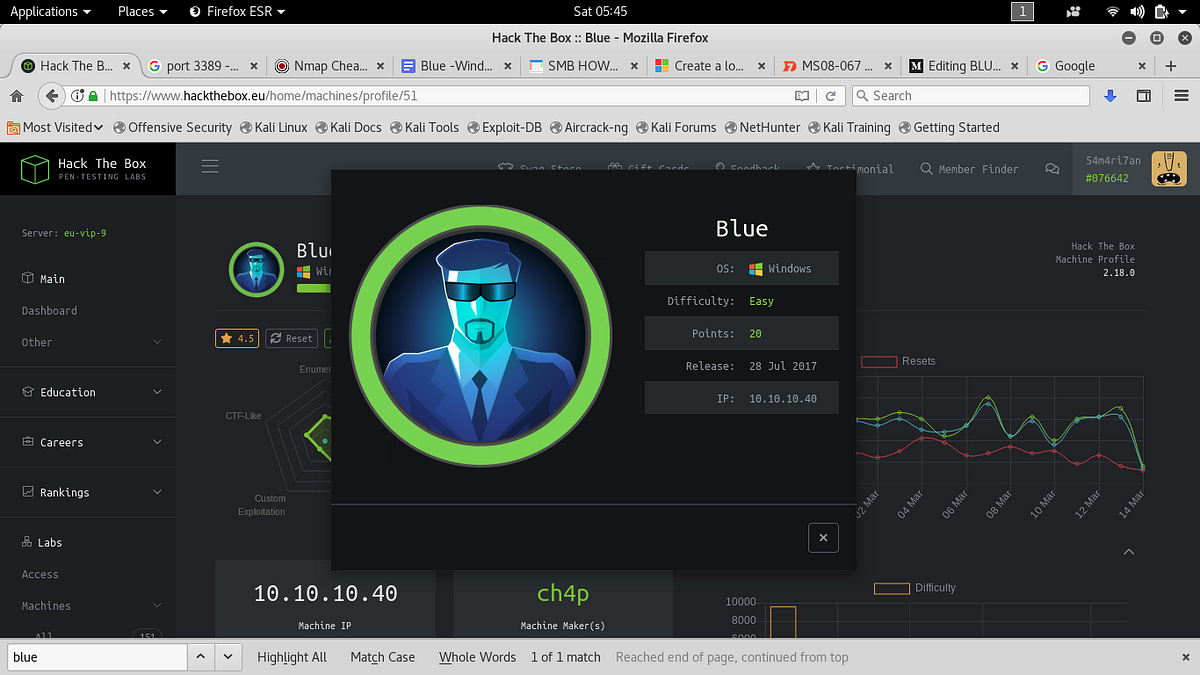Switch to the SMB HOWTO tab
The height and width of the screenshot is (675, 1200).
pos(584,66)
